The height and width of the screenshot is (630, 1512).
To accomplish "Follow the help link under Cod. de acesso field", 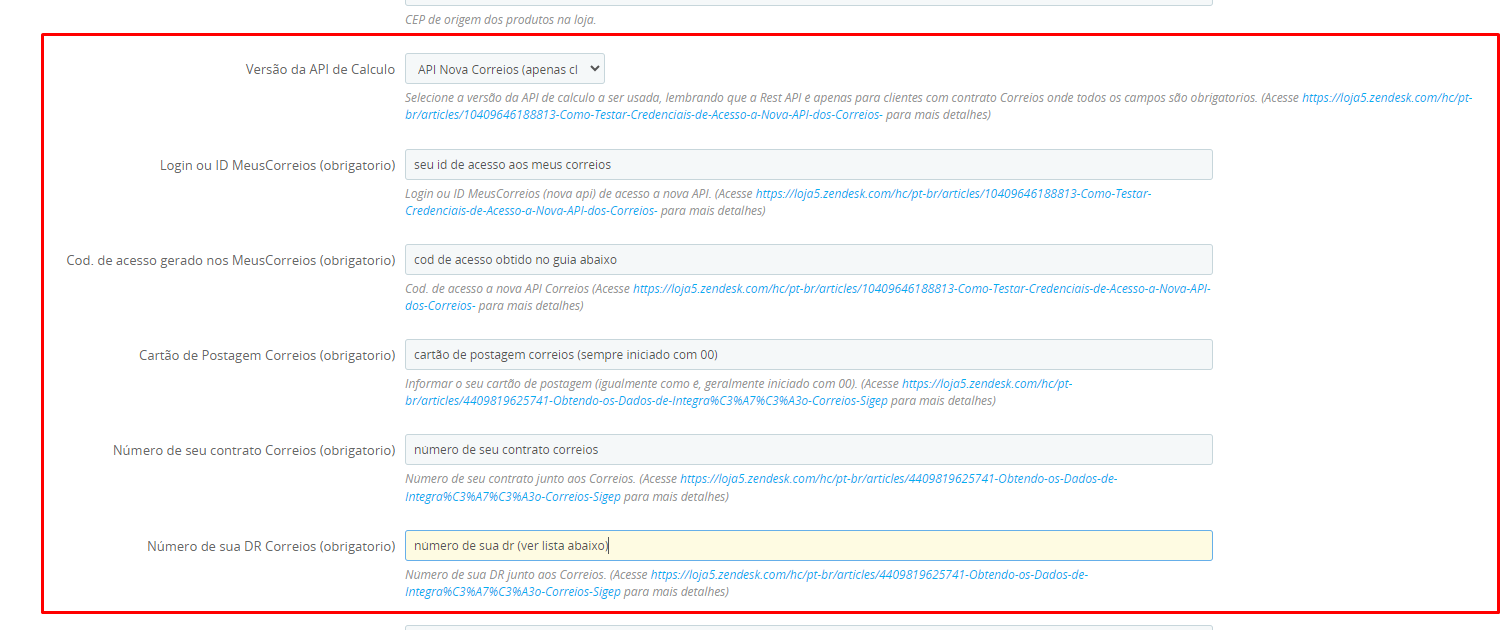I will click(x=808, y=297).
